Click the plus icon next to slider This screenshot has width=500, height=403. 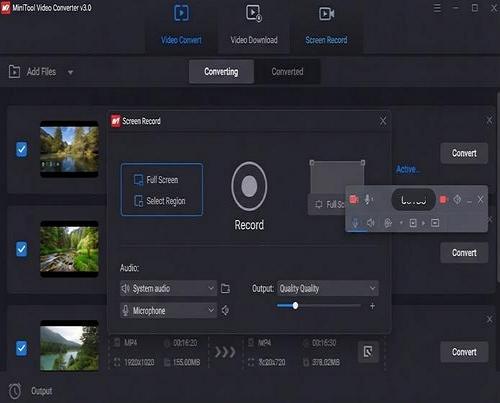(372, 306)
